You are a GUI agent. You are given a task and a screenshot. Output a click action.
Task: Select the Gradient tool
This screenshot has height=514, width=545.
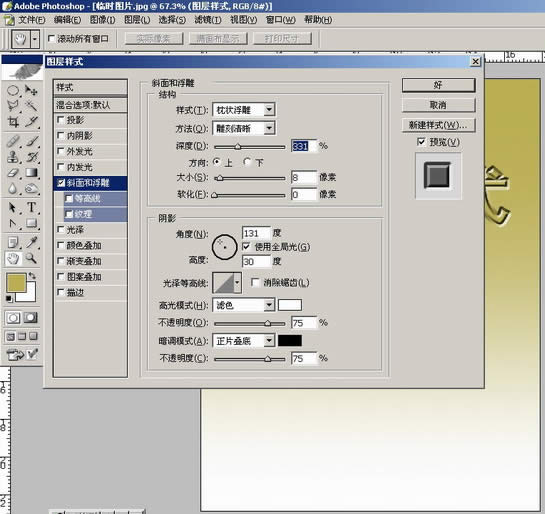pyautogui.click(x=31, y=173)
